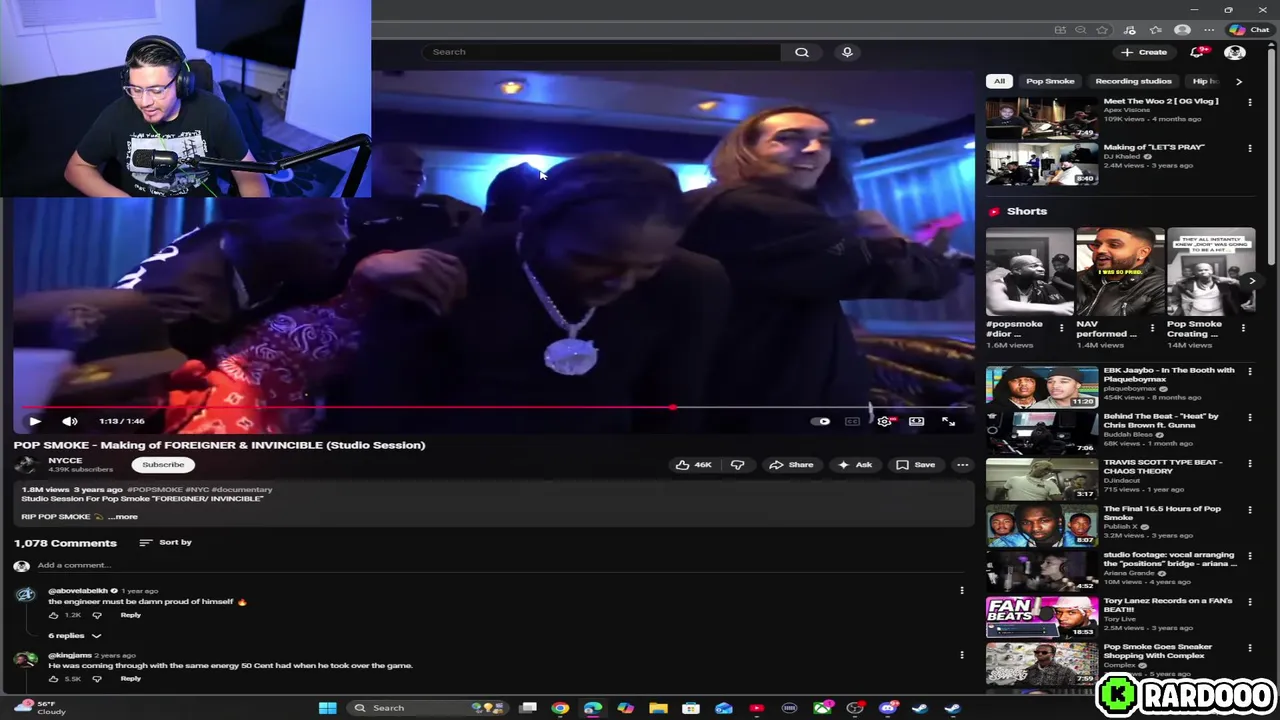Play the video with the play button

point(35,421)
